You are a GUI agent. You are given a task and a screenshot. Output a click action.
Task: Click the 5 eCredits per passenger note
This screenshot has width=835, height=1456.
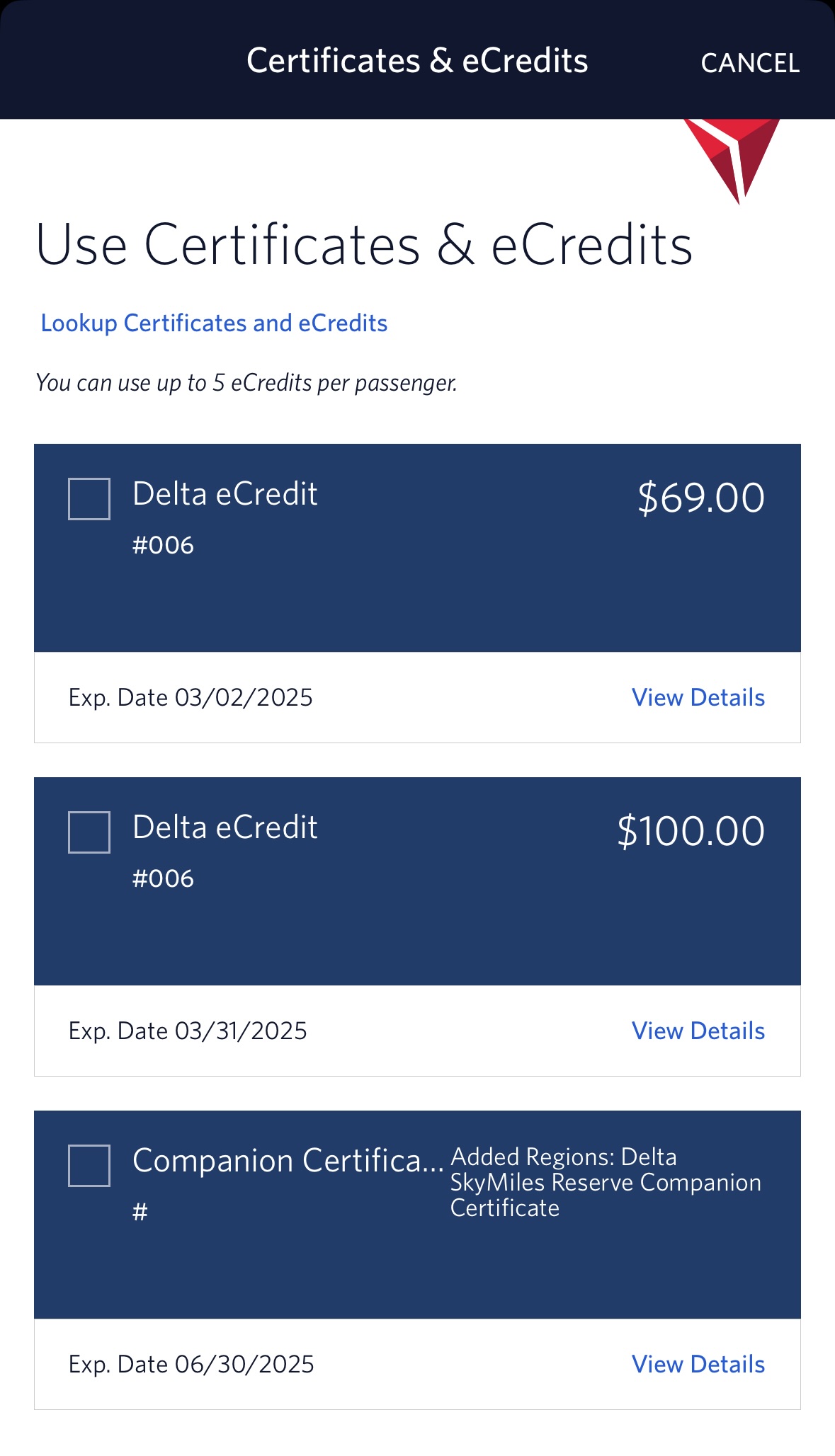(246, 383)
